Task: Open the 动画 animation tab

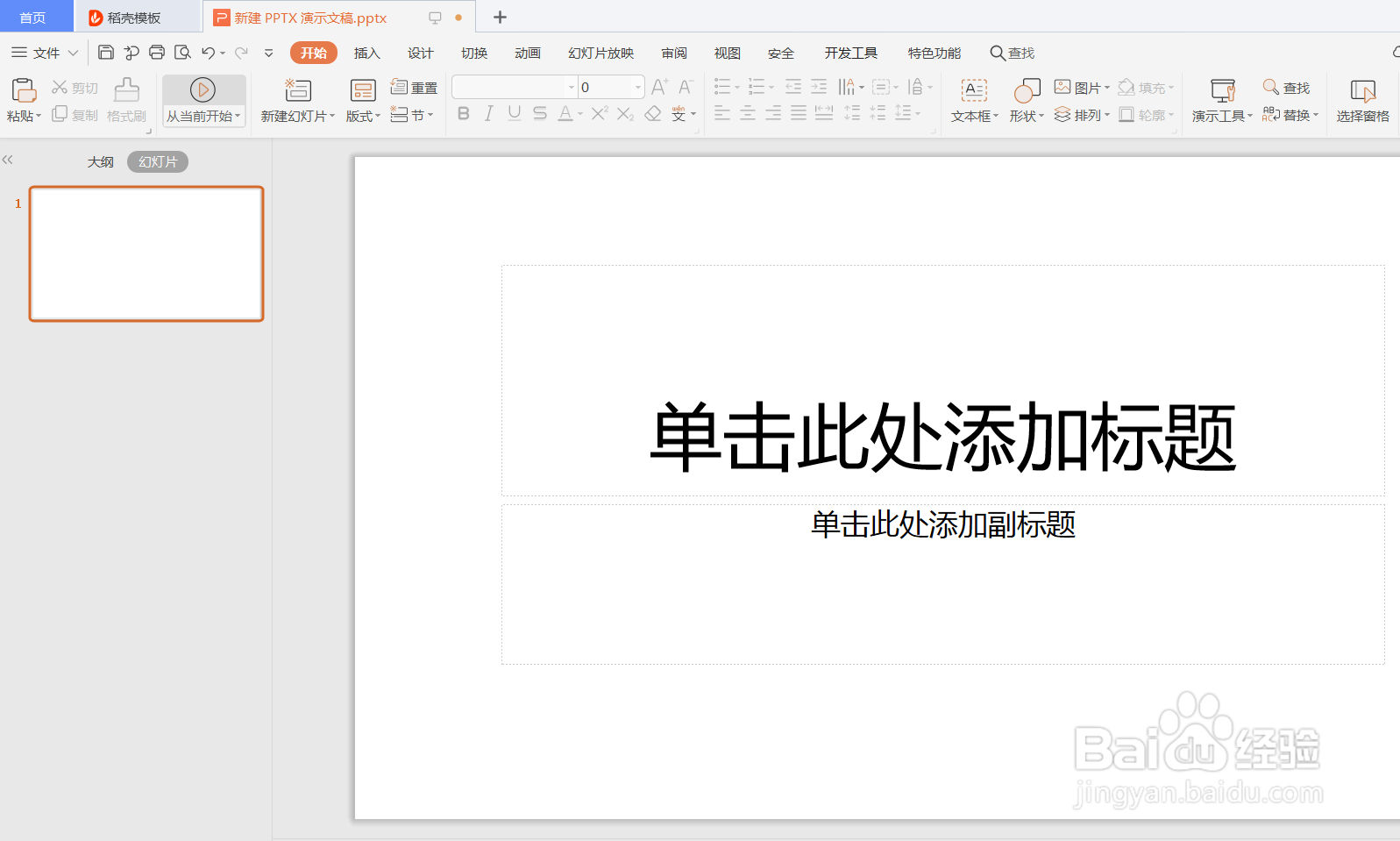Action: pos(527,53)
